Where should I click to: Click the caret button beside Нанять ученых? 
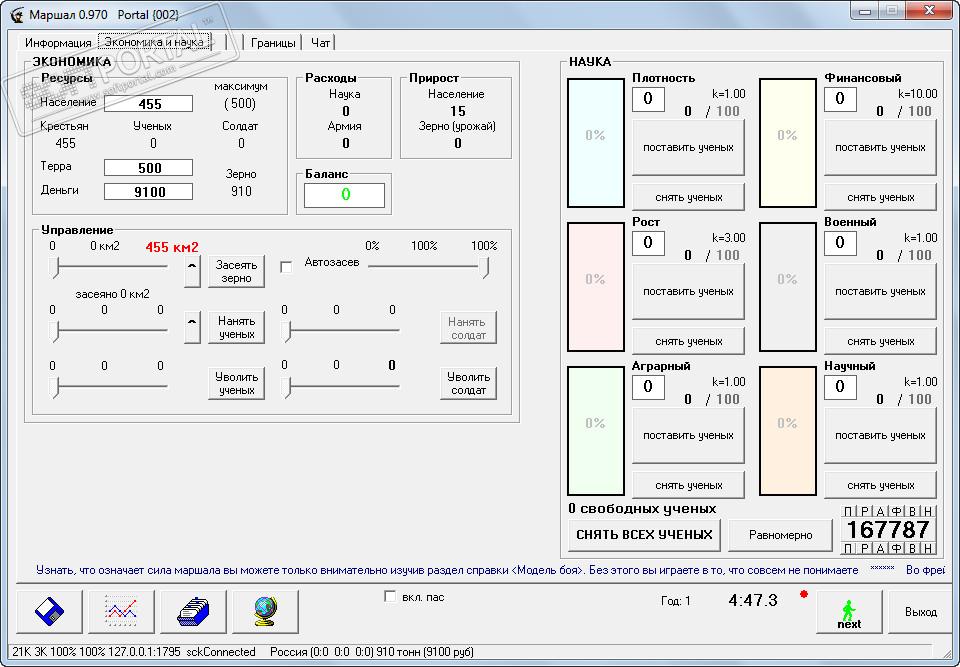click(x=192, y=328)
